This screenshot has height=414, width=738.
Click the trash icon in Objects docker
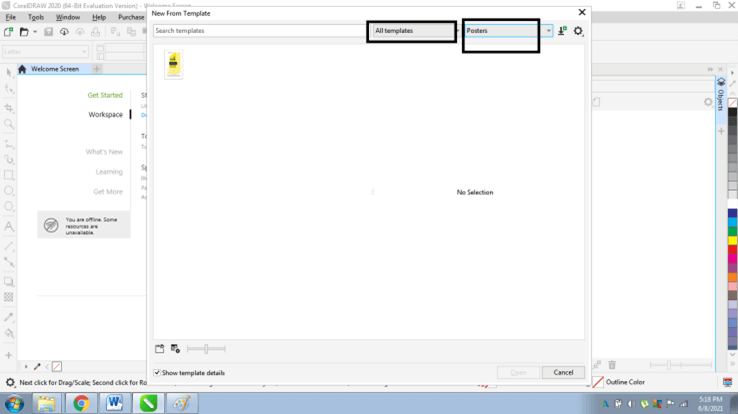612,365
